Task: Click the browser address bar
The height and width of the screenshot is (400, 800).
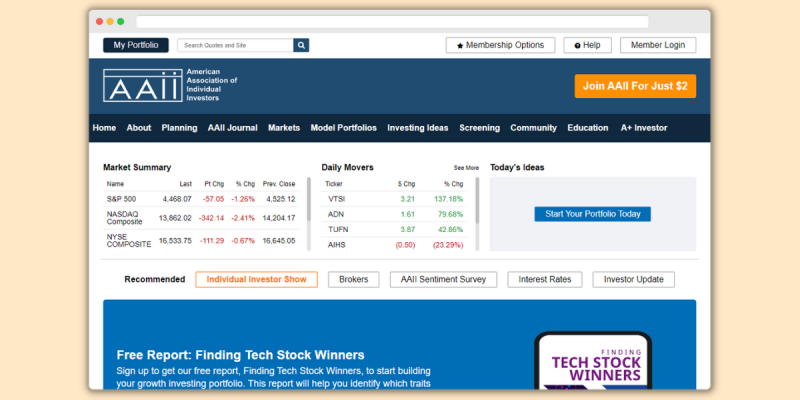Action: click(x=392, y=22)
